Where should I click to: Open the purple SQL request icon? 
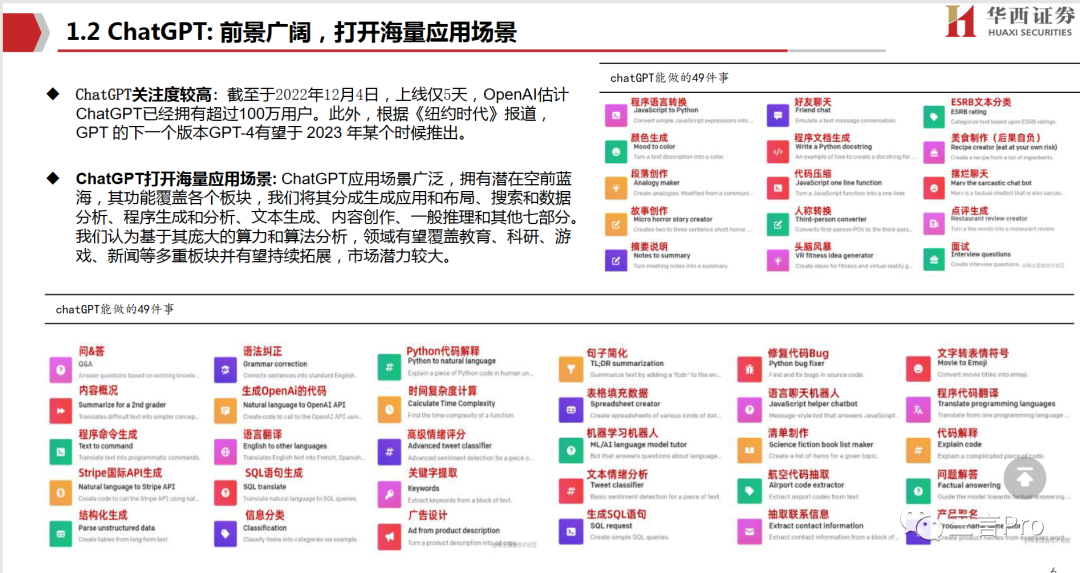pyautogui.click(x=570, y=532)
